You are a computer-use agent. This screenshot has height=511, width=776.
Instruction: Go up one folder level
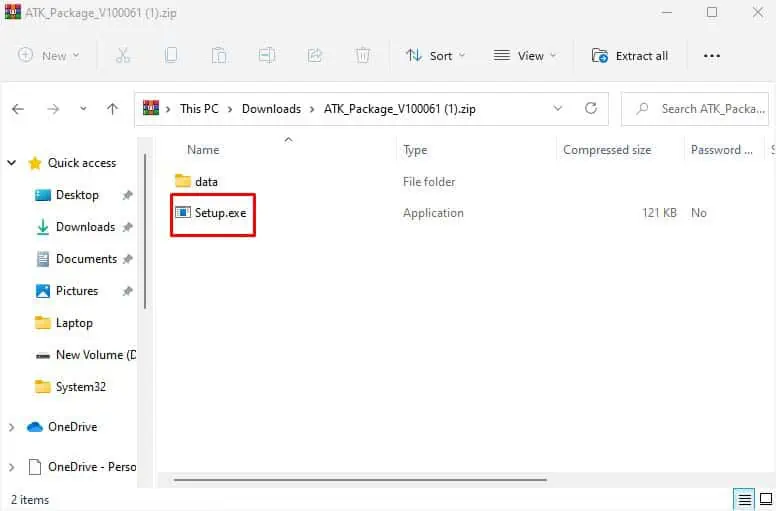(x=113, y=109)
